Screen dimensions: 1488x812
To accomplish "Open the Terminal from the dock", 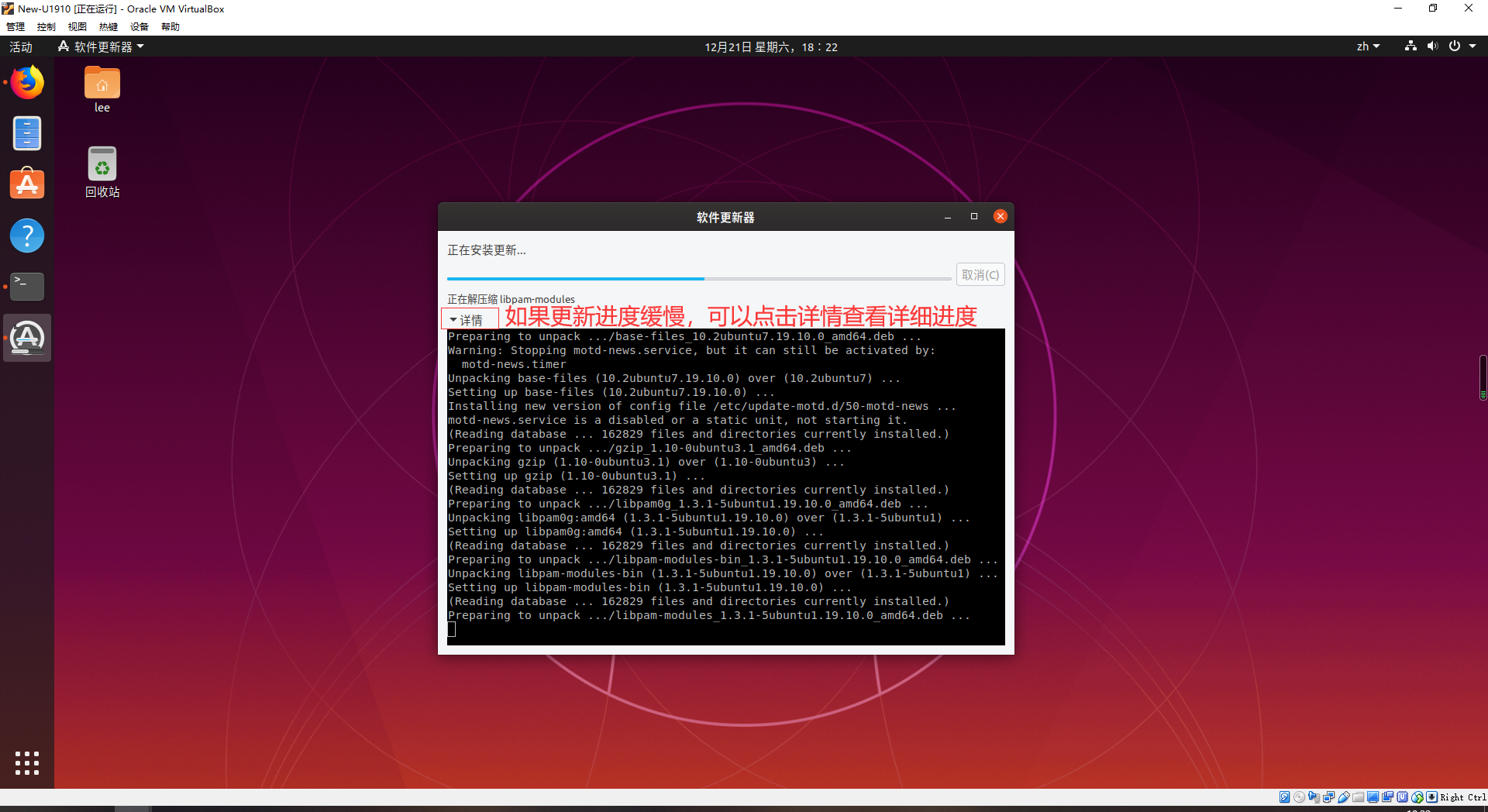I will [27, 287].
